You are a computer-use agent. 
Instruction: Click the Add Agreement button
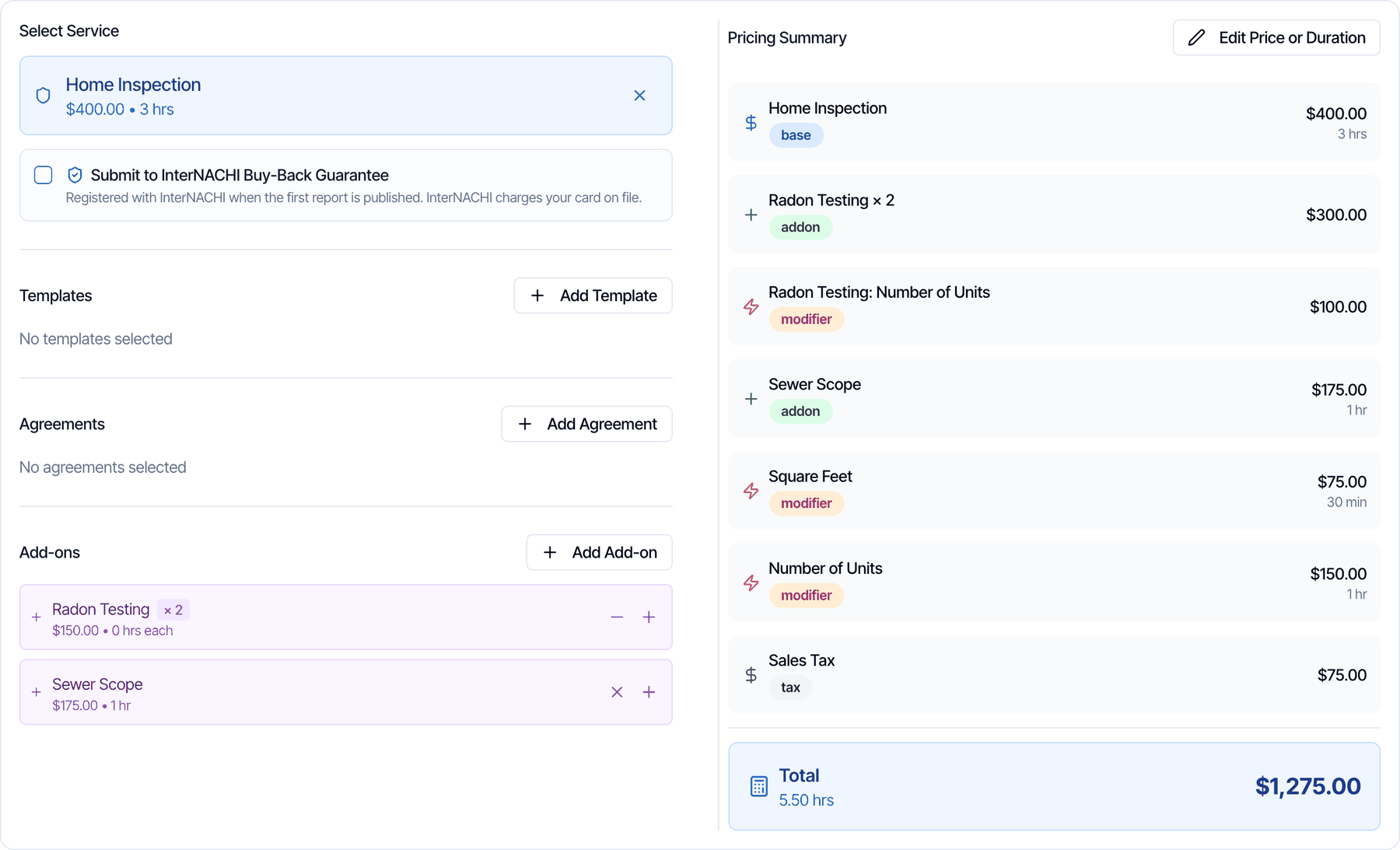point(586,424)
